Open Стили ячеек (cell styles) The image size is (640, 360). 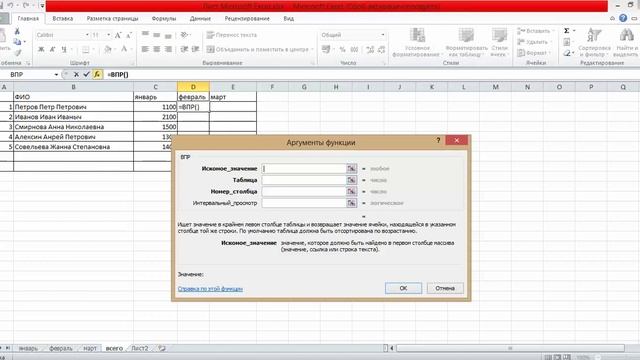[x=499, y=43]
